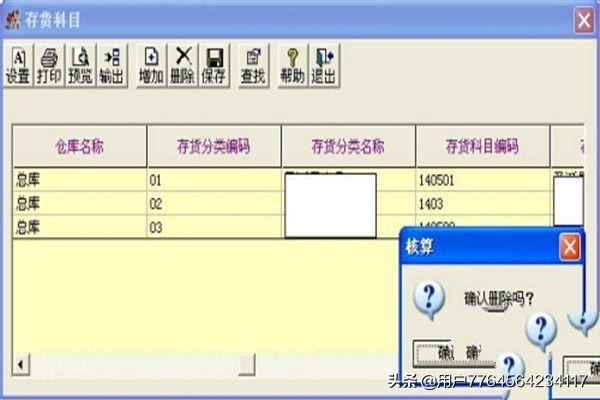Exit via the 退出 toolbar icon
The height and width of the screenshot is (400, 600).
[x=324, y=65]
